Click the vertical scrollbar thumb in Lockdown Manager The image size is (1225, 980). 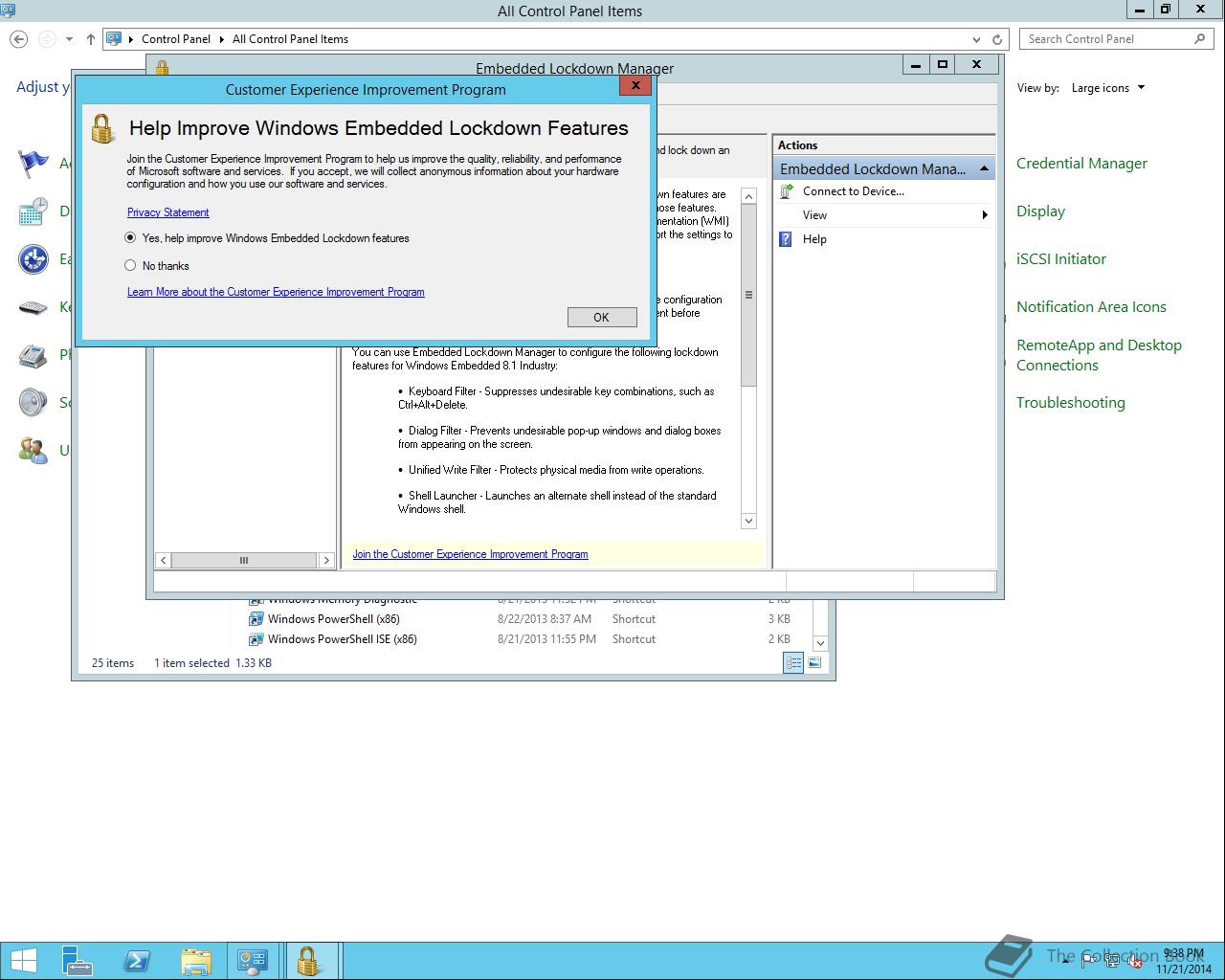748,296
